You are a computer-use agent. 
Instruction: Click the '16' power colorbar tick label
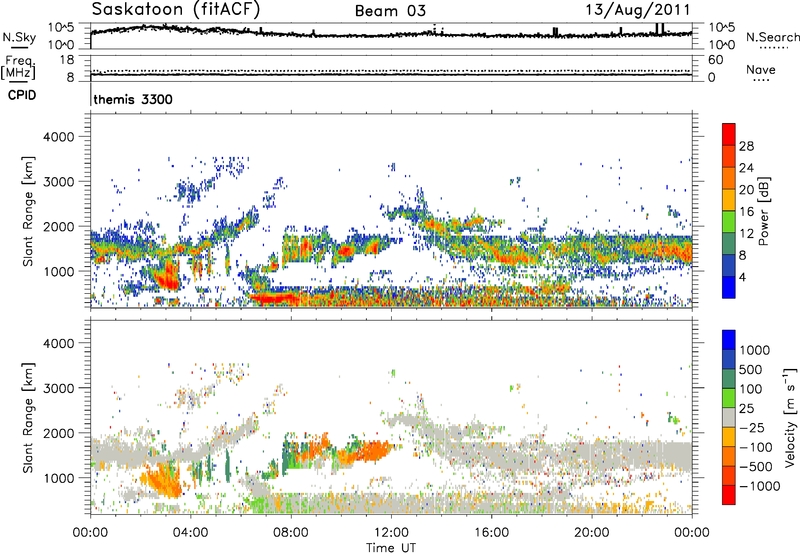pos(746,212)
